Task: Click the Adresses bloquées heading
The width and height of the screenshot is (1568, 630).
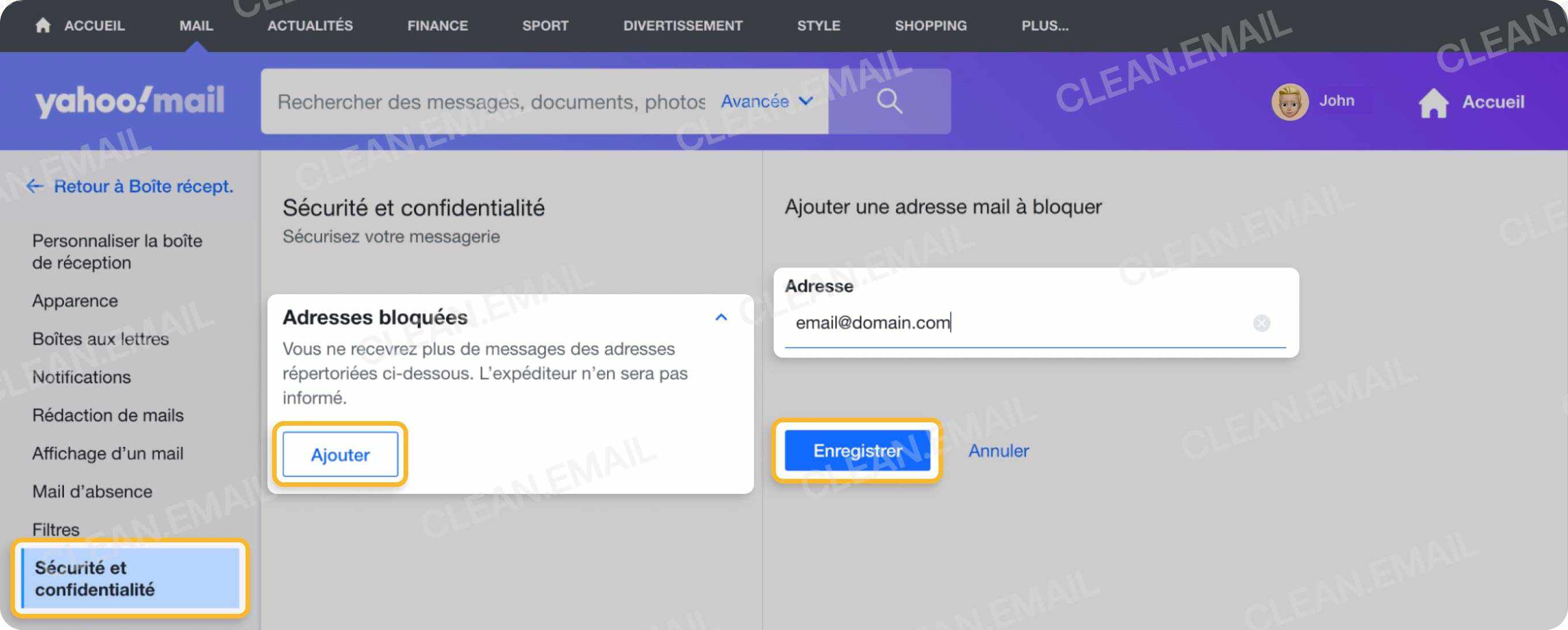Action: (375, 317)
